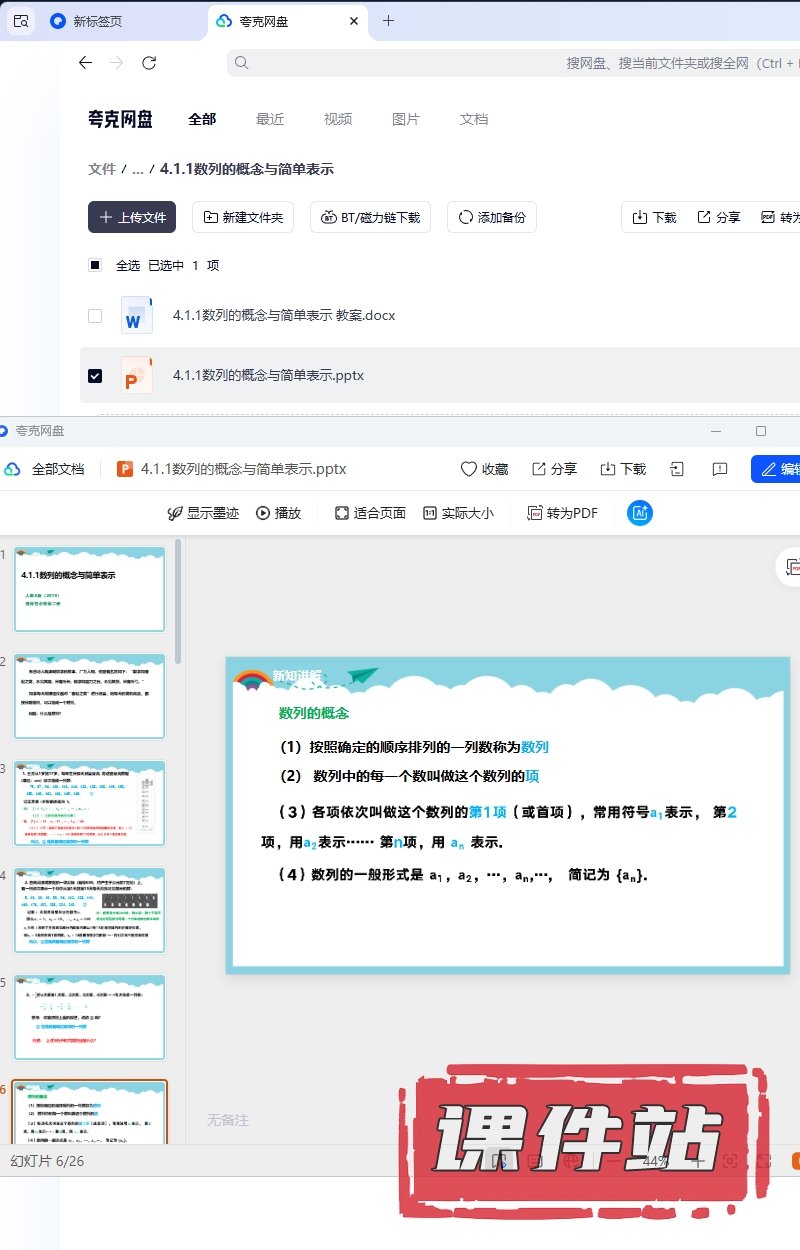Click the 新建文件夹 button
This screenshot has width=800, height=1250.
[243, 217]
